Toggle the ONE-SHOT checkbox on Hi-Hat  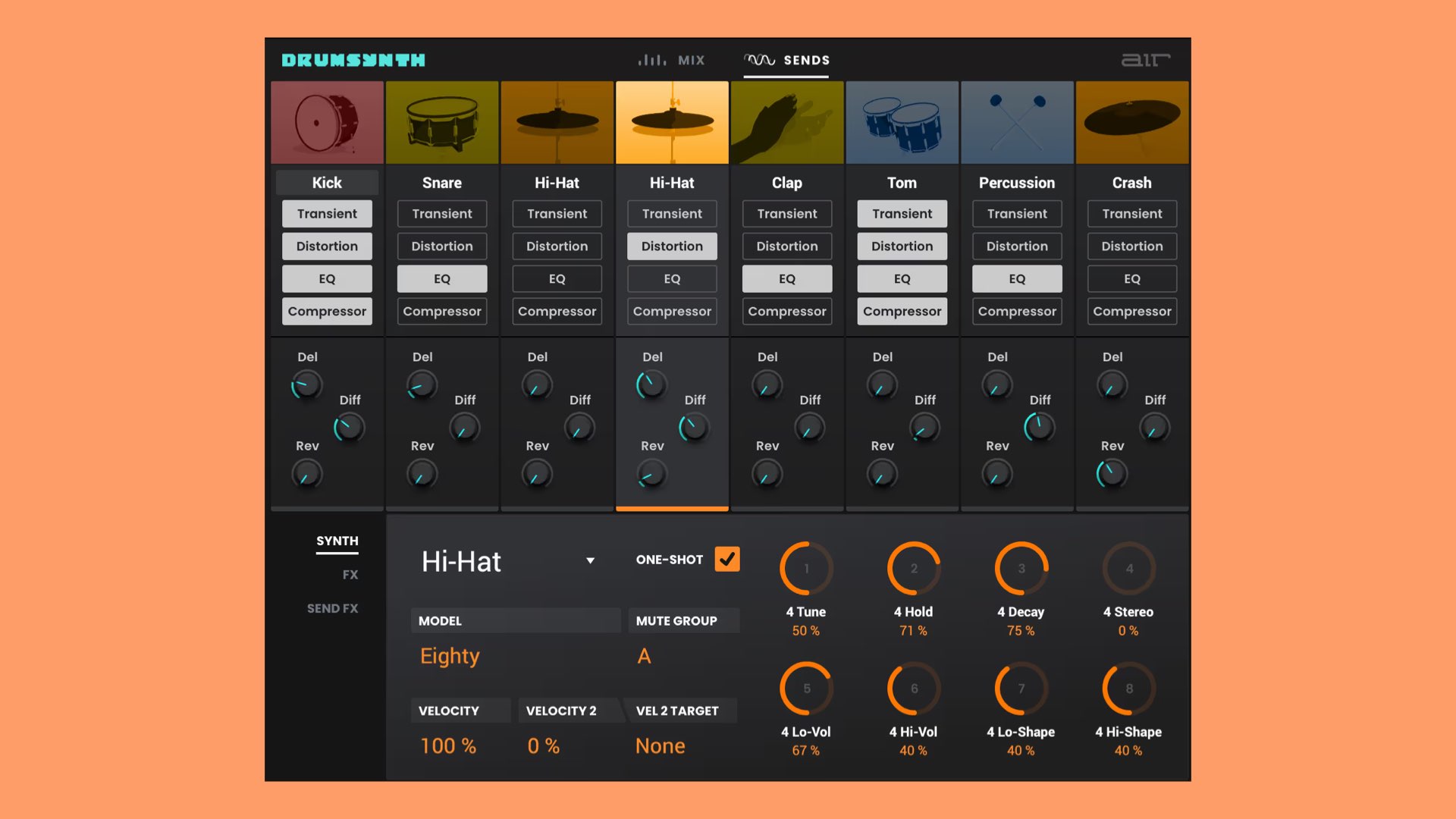pyautogui.click(x=727, y=559)
